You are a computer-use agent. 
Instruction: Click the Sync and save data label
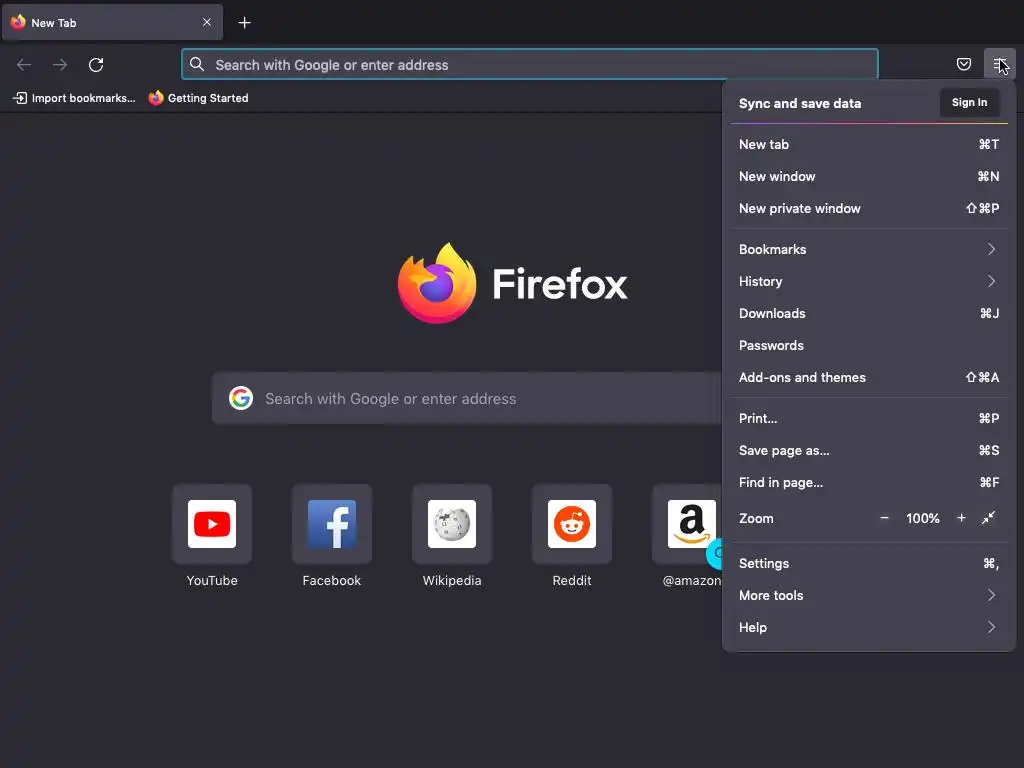click(x=800, y=103)
